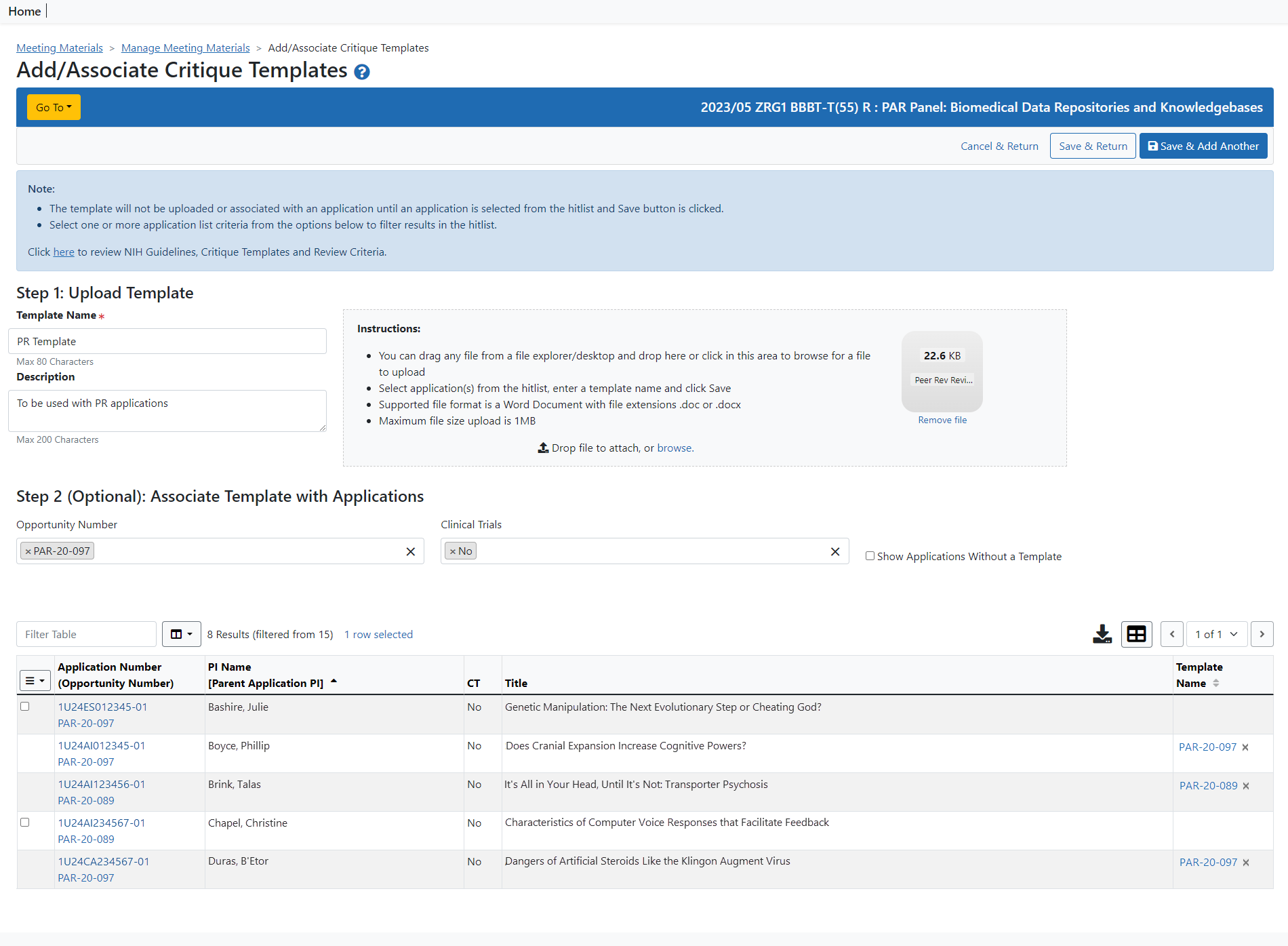Click the 1 row selected link
1288x946 pixels.
point(378,635)
